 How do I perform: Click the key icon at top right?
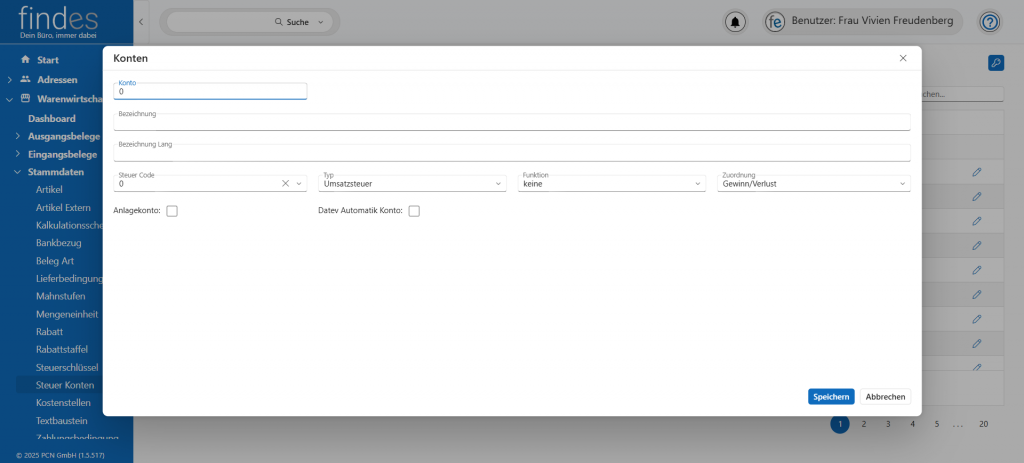pos(995,63)
